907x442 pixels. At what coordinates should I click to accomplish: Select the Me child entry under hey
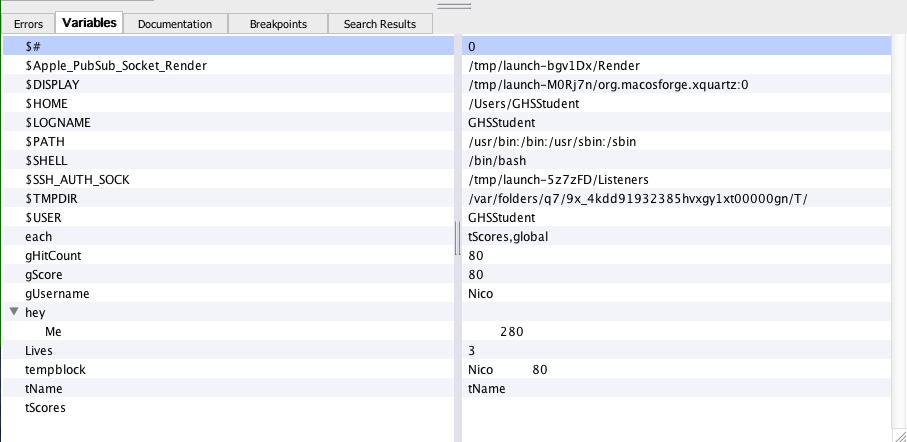[54, 331]
